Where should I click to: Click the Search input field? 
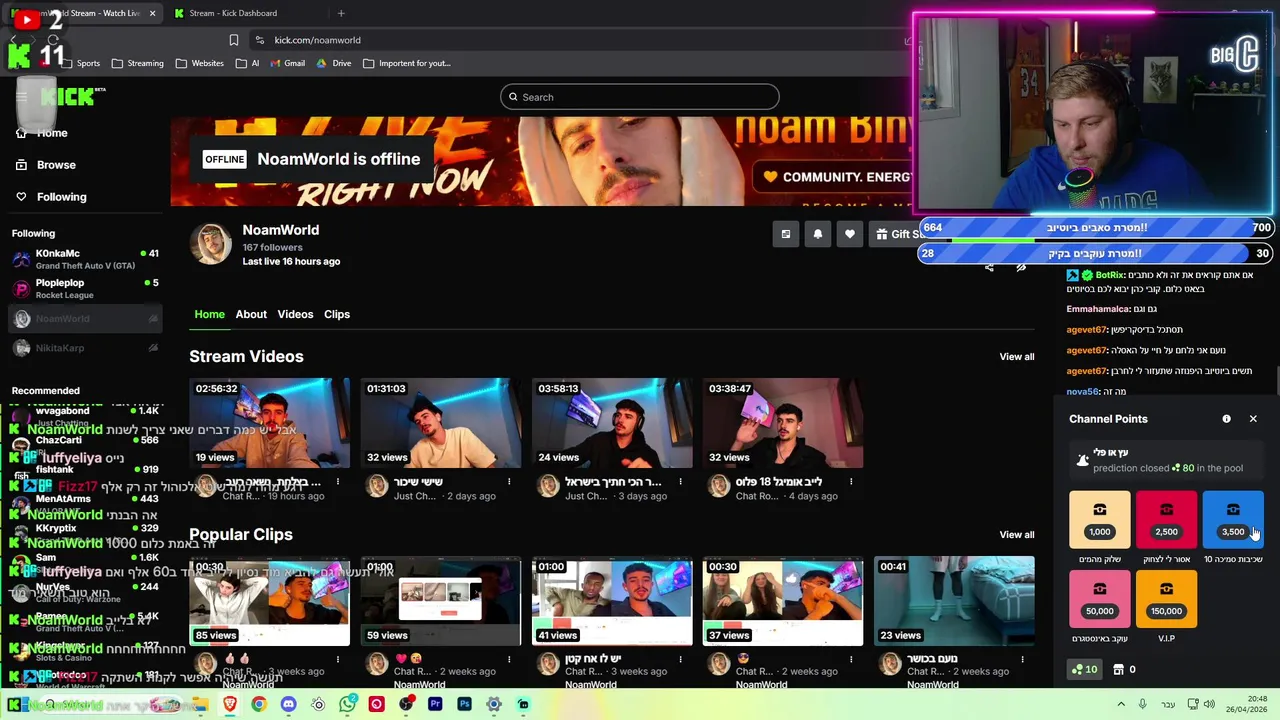pyautogui.click(x=640, y=97)
